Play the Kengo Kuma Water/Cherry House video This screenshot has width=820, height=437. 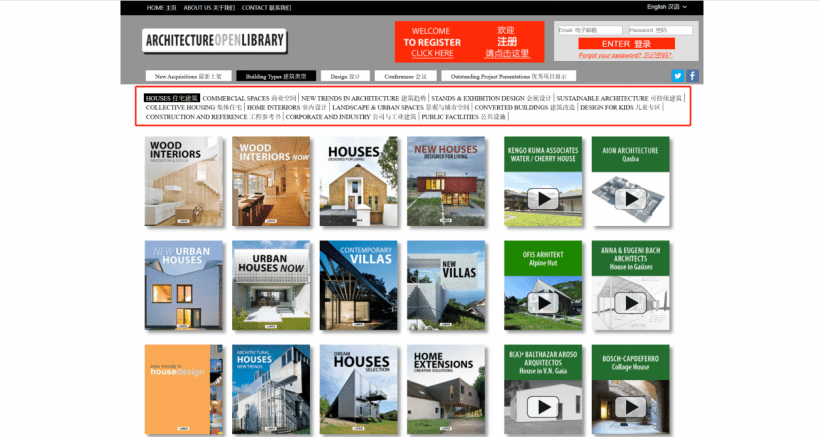543,199
